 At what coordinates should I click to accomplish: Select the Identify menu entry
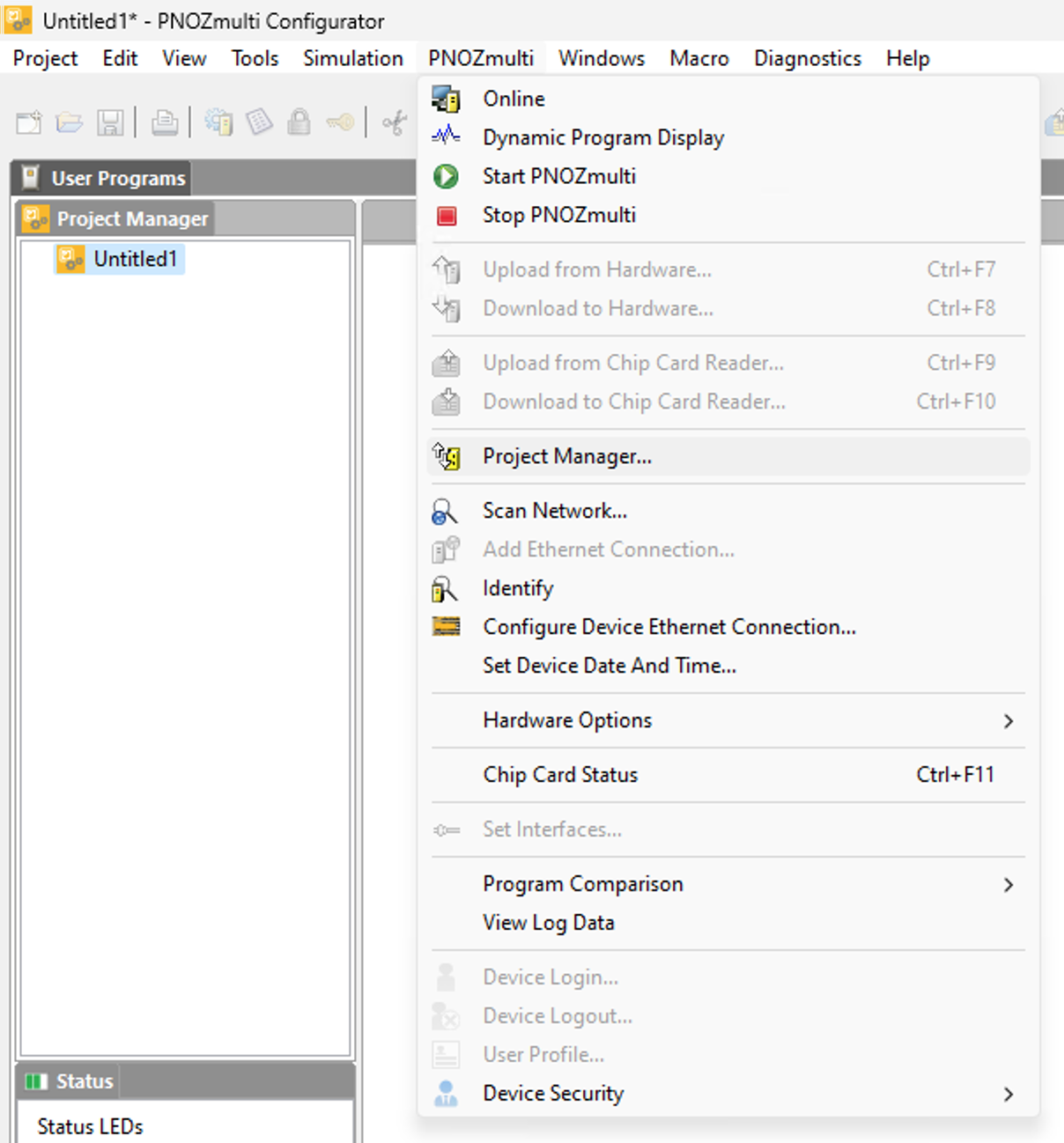click(x=728, y=588)
